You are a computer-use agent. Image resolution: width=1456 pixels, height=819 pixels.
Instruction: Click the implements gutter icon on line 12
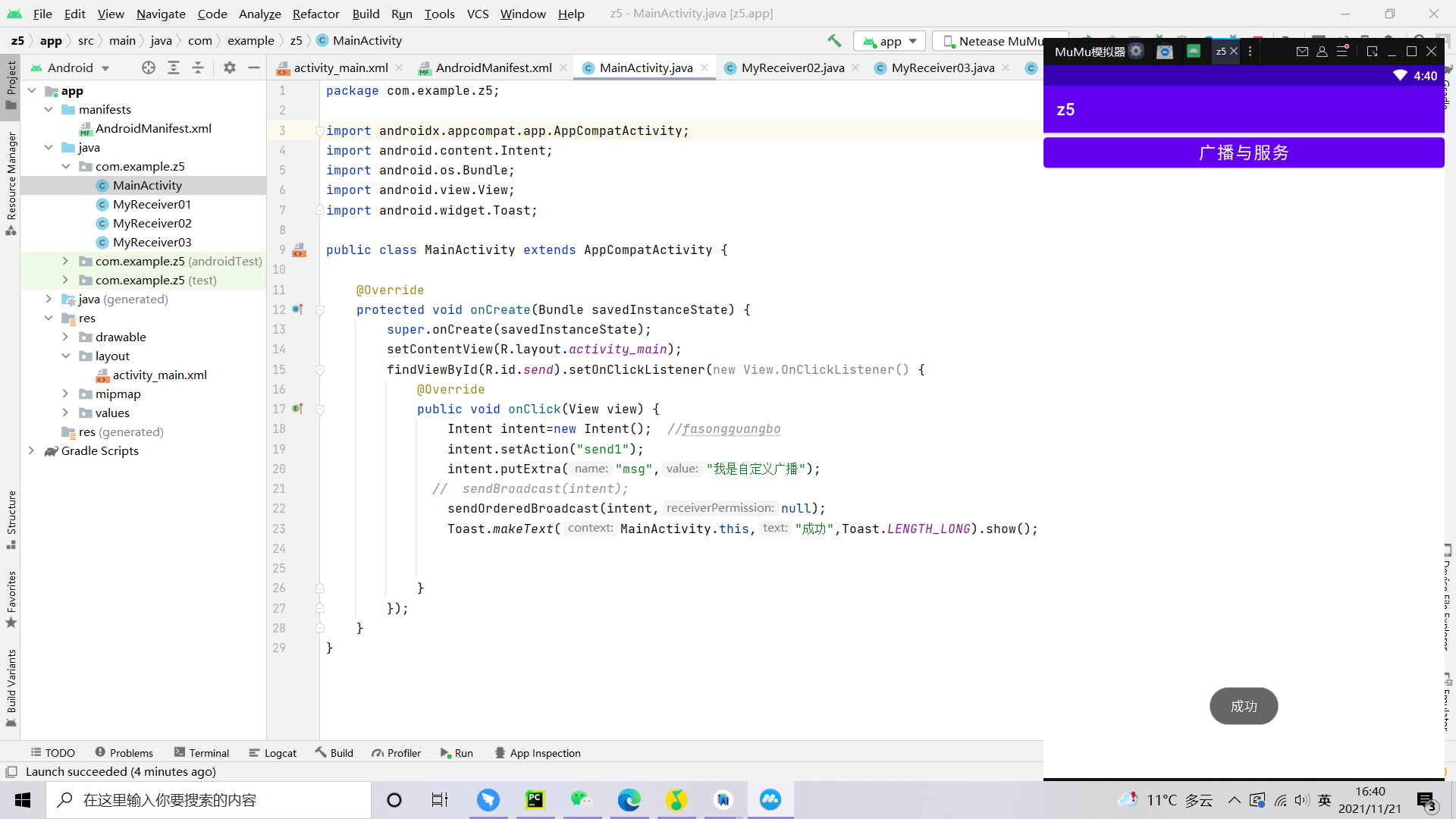click(297, 309)
